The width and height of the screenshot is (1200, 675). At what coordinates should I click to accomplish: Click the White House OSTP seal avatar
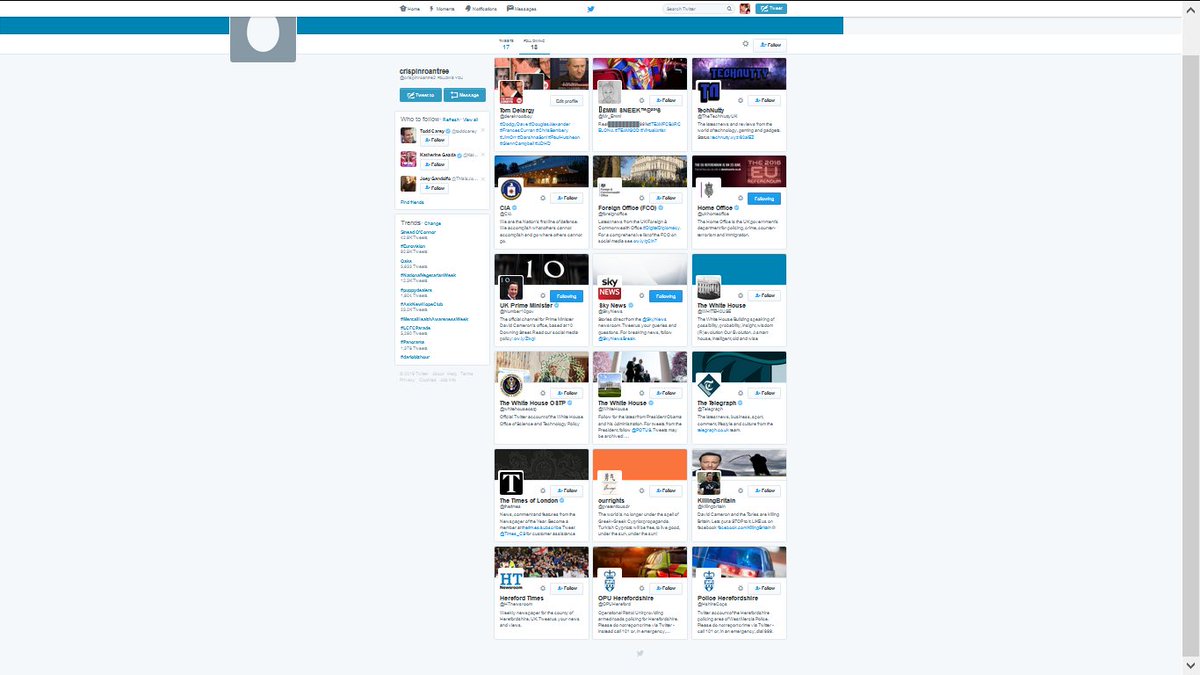pyautogui.click(x=510, y=385)
